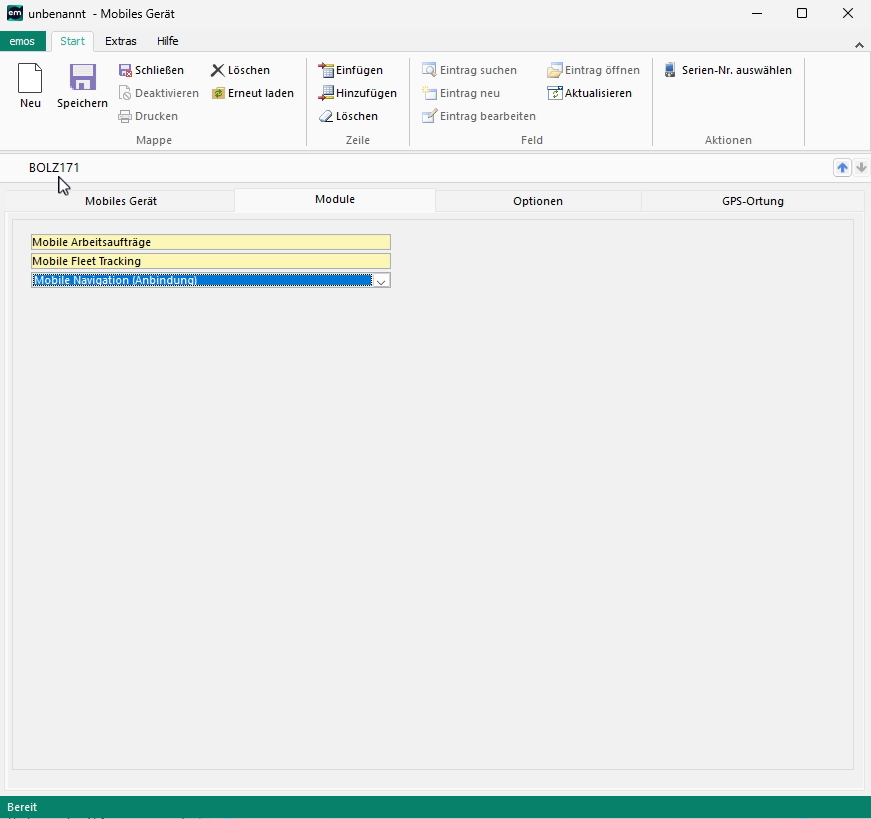Screen dimensions: 871x819
Task: Go to previous record with up arrow
Action: pos(843,168)
